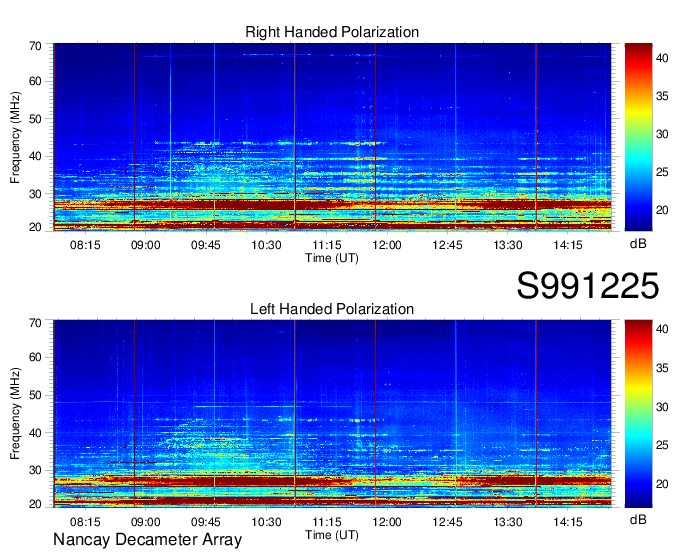
Task: Click the dB unit label, top color bar
Action: click(x=638, y=244)
